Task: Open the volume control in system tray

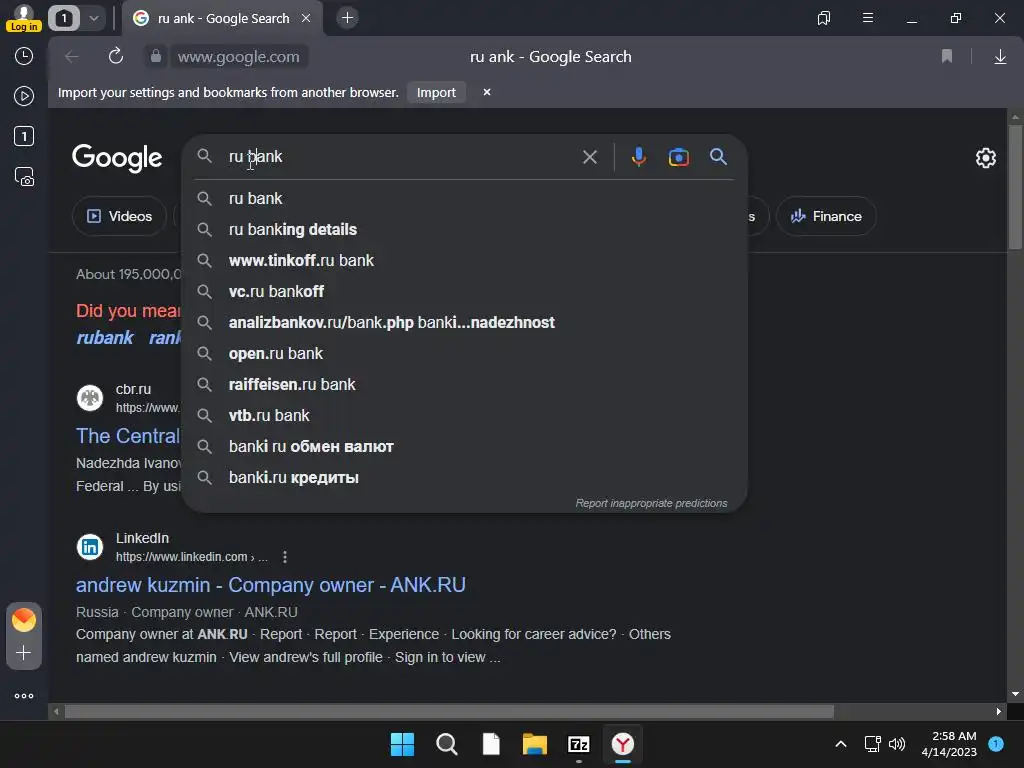Action: 897,744
